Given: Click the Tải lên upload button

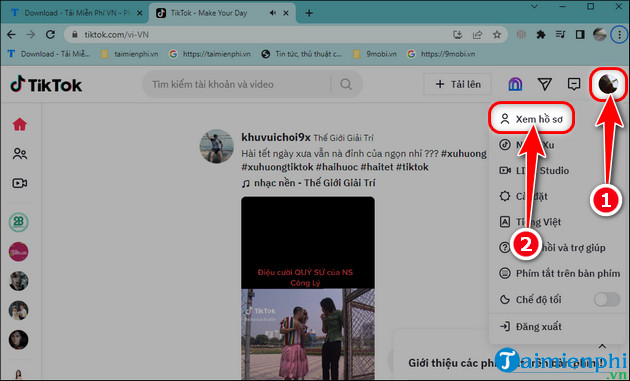Looking at the screenshot, I should [x=458, y=84].
